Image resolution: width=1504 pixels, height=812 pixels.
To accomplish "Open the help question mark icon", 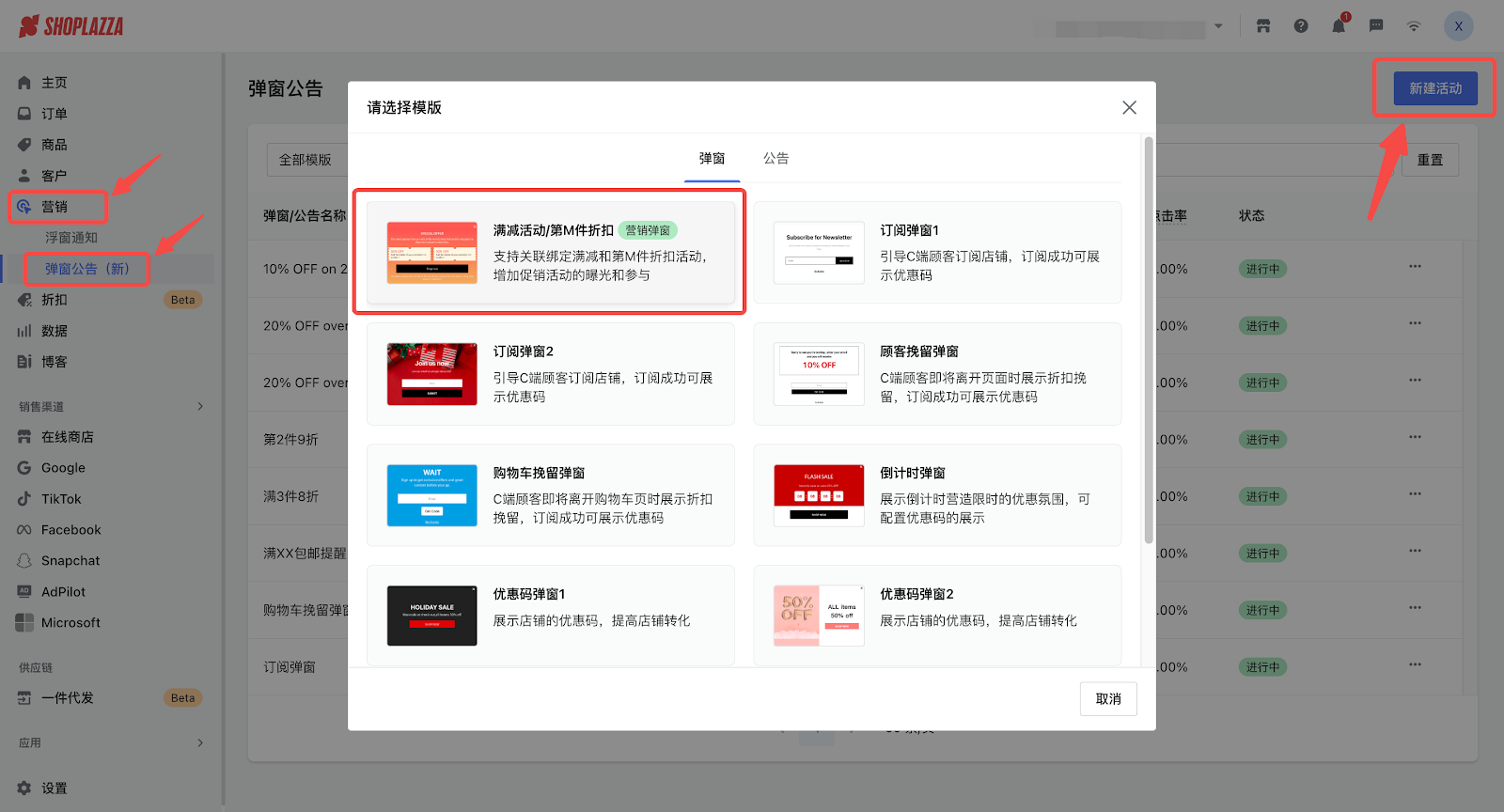I will point(1301,26).
